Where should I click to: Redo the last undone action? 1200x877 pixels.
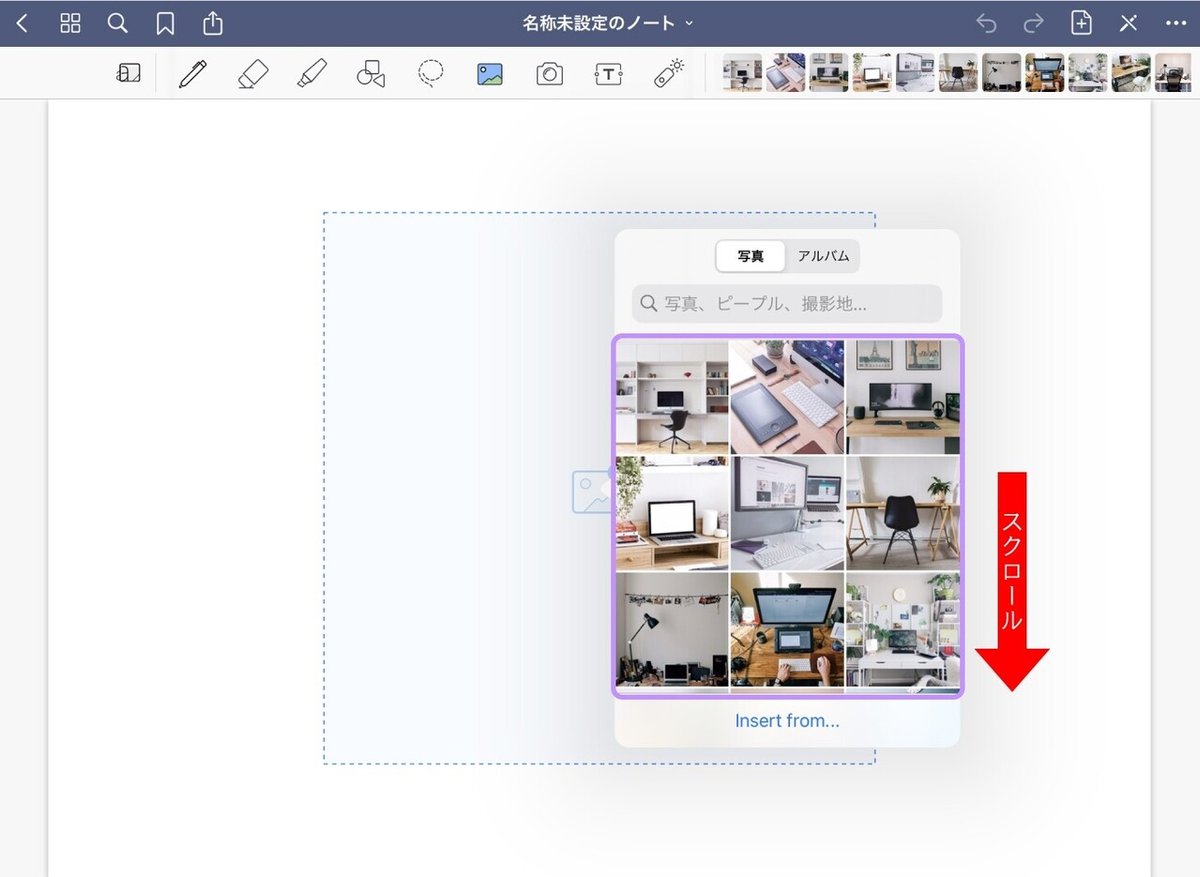(1033, 23)
